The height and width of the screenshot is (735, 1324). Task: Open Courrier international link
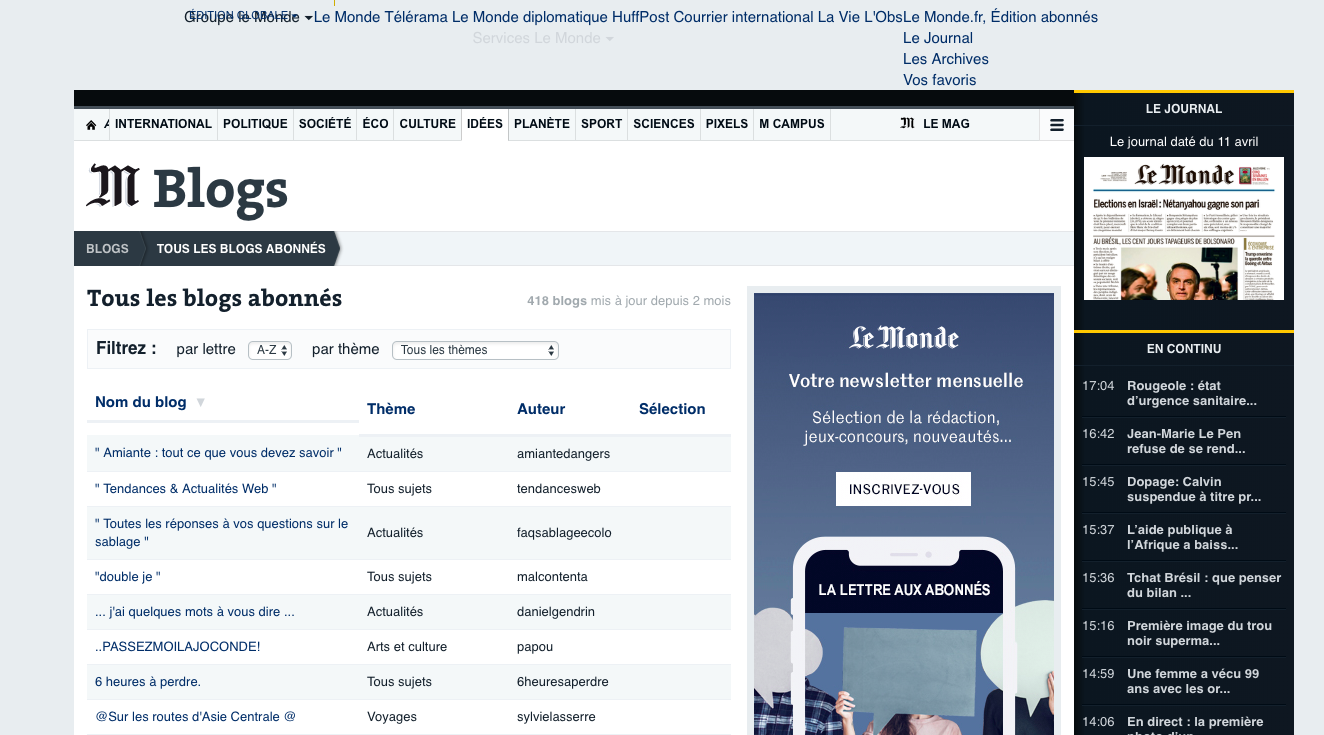[x=743, y=17]
